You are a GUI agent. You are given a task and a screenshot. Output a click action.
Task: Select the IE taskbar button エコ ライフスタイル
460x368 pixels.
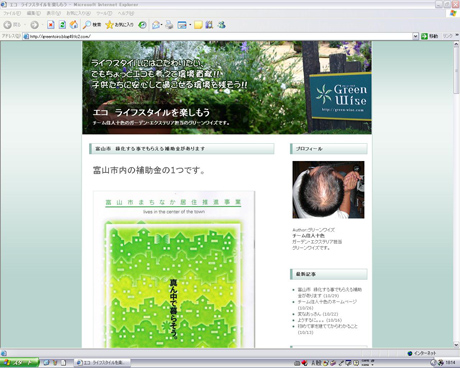(102, 363)
